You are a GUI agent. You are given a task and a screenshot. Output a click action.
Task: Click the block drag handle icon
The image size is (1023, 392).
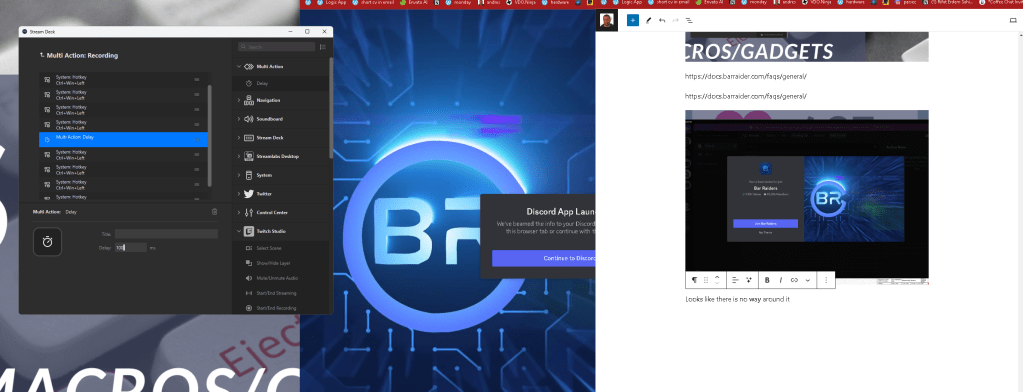click(706, 280)
